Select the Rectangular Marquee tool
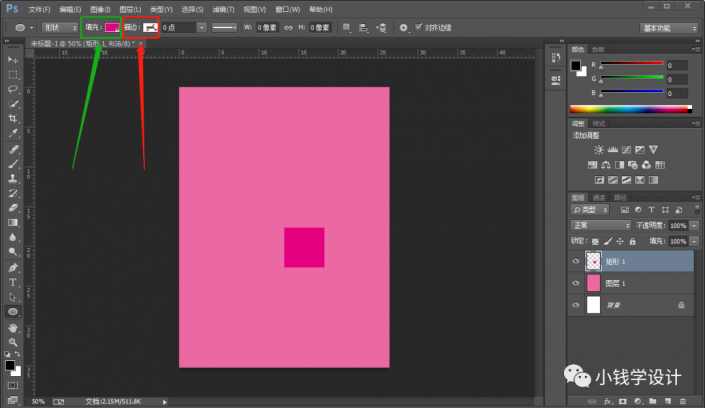The height and width of the screenshot is (408, 705). pyautogui.click(x=13, y=75)
